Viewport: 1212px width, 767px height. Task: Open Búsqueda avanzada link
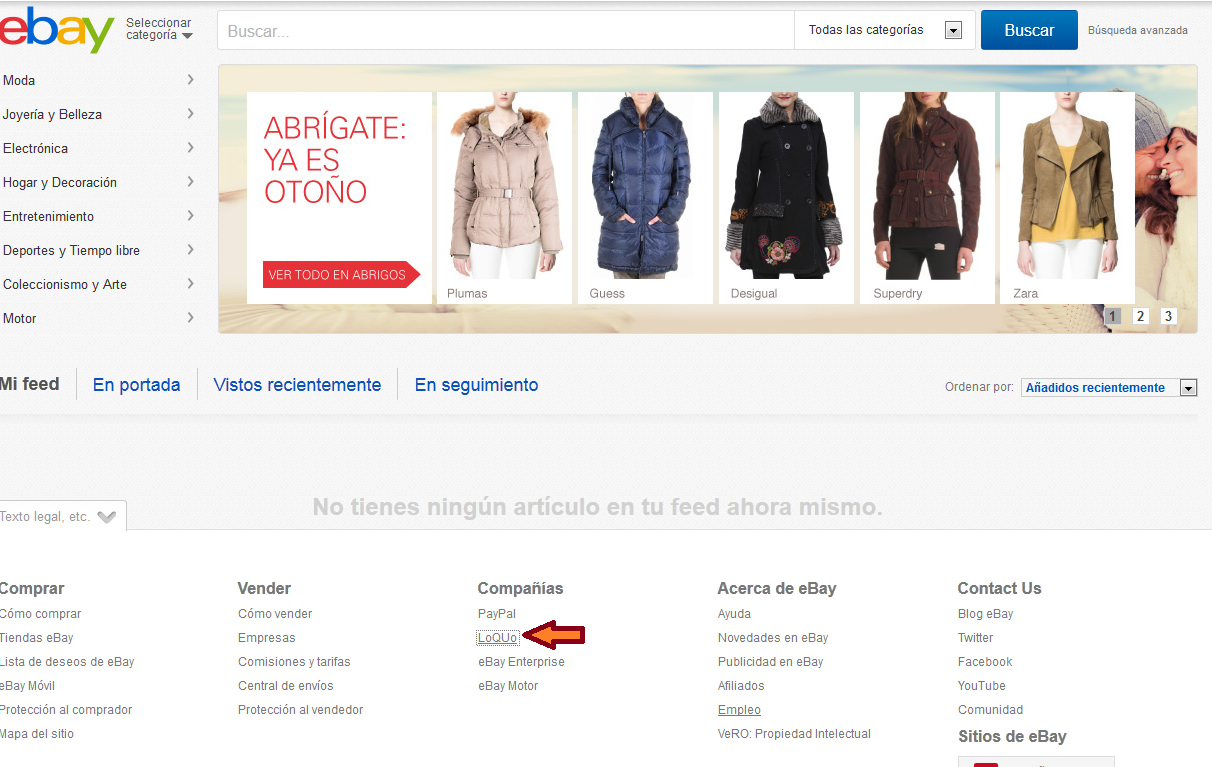[x=1138, y=30]
